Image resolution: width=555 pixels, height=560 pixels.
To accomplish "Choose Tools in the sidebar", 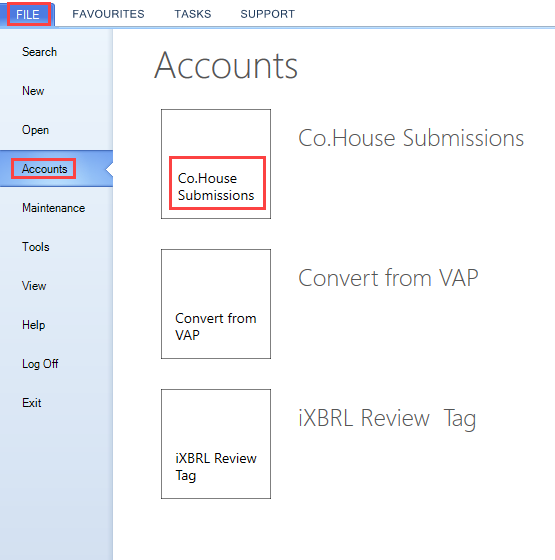I will 36,247.
